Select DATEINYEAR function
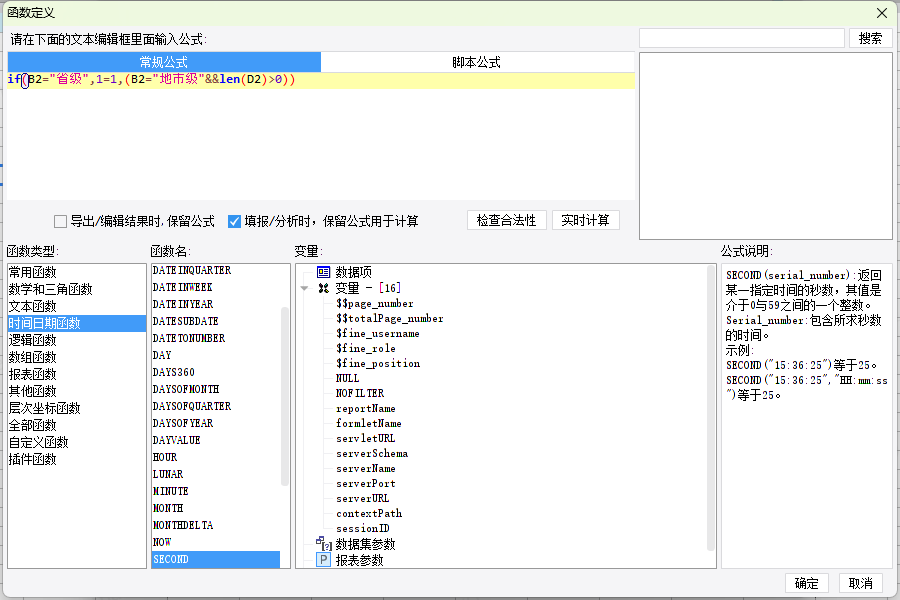 point(216,304)
